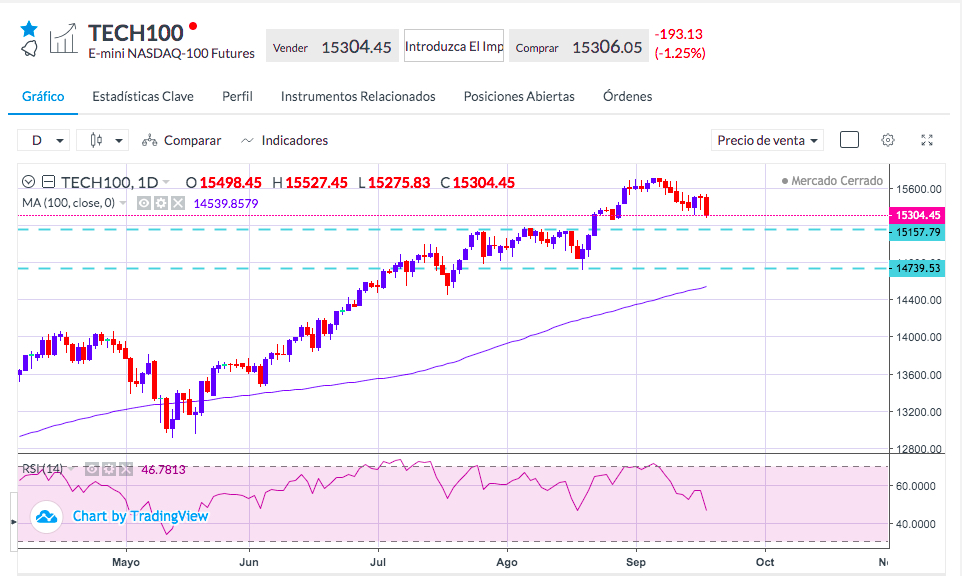Follow the Chart by TradingView link

140,516
